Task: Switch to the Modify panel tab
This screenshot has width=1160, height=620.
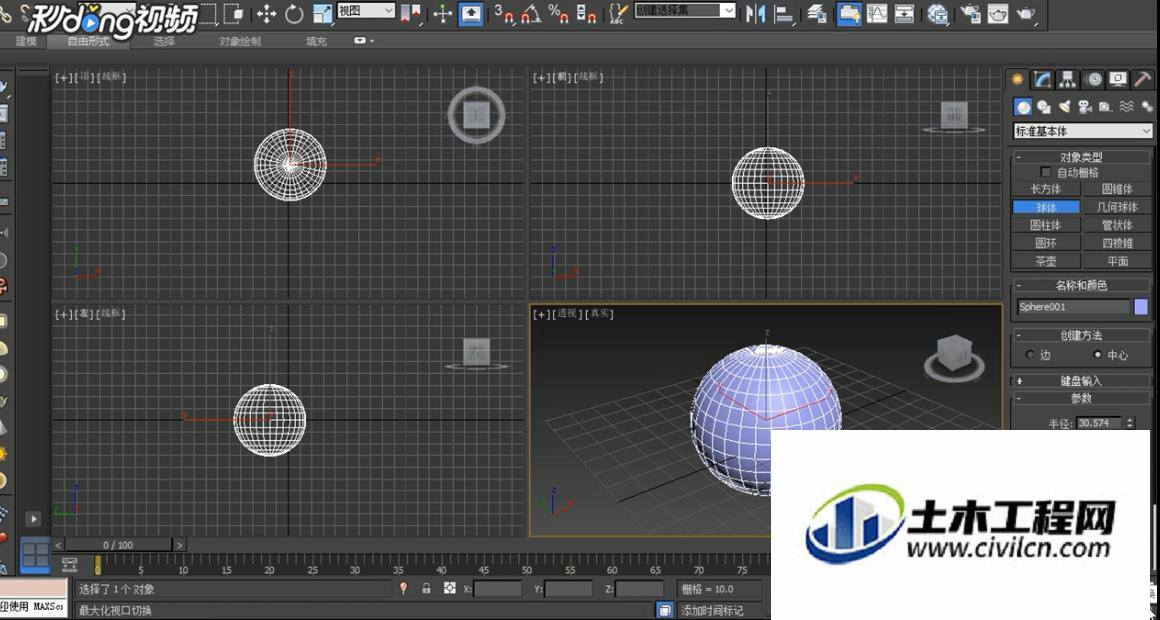Action: [x=1042, y=79]
